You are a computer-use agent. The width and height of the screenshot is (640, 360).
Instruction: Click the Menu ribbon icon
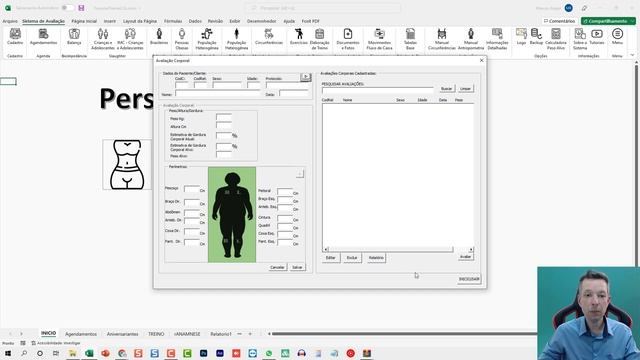click(x=617, y=37)
